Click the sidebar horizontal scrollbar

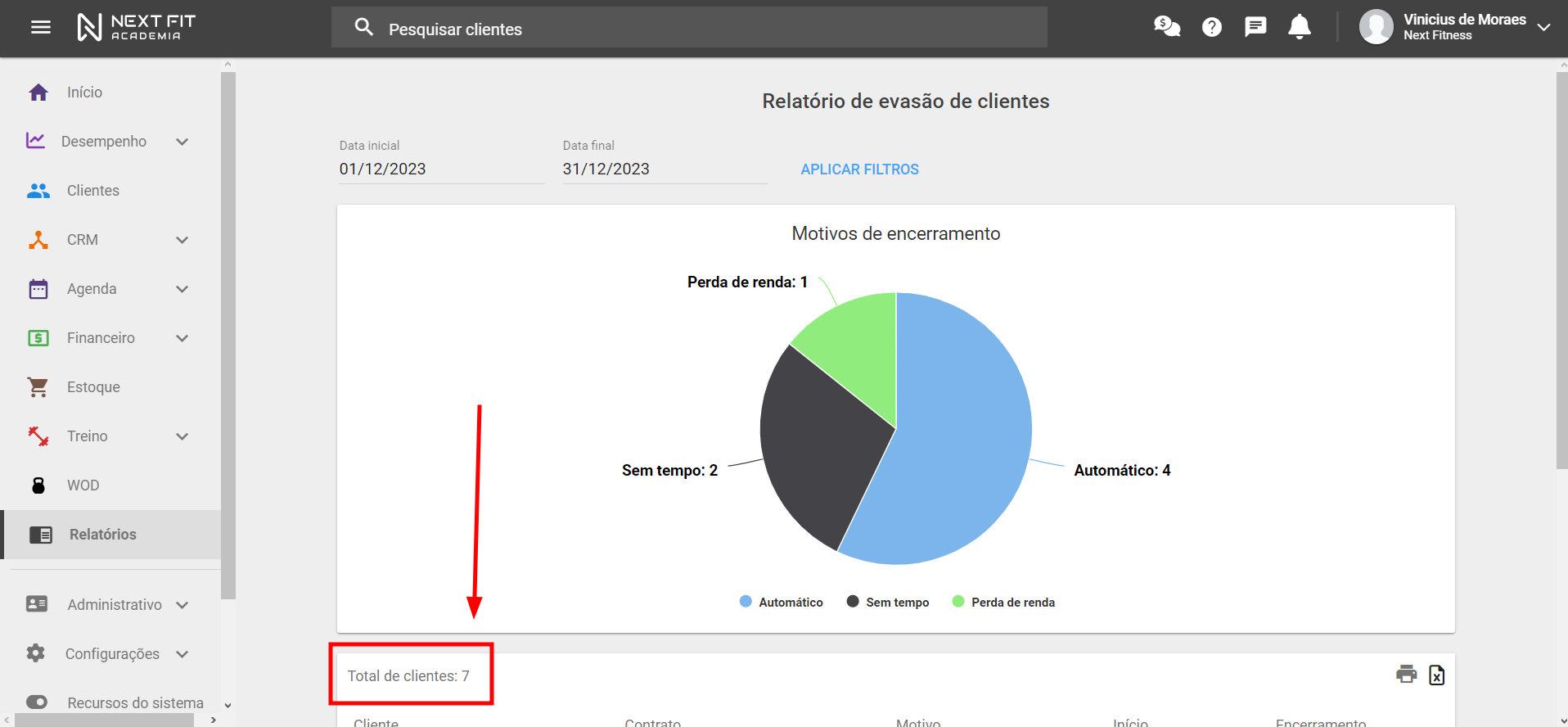coord(105,720)
